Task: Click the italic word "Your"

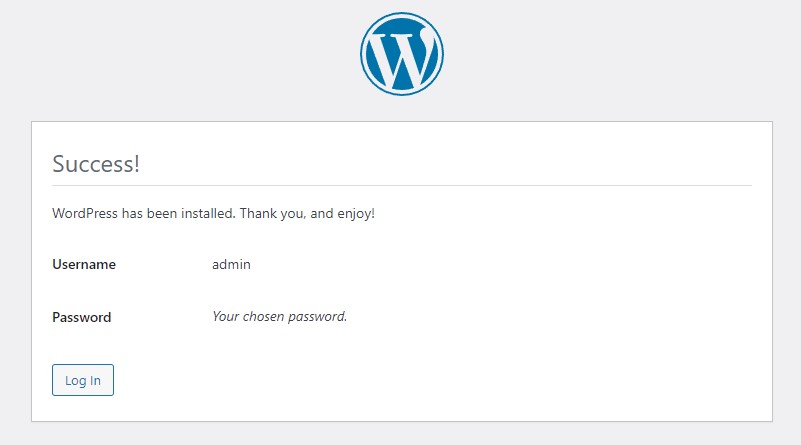Action: pos(226,316)
